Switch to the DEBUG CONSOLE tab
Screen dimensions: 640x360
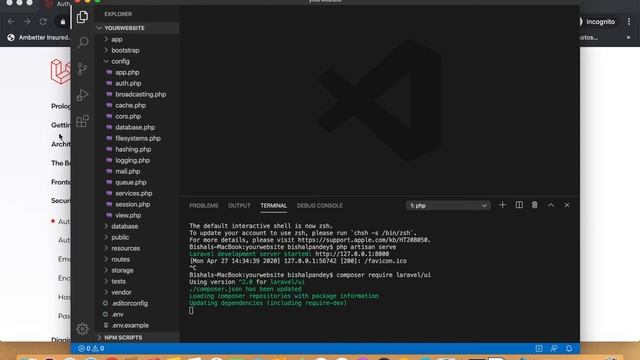pos(320,206)
